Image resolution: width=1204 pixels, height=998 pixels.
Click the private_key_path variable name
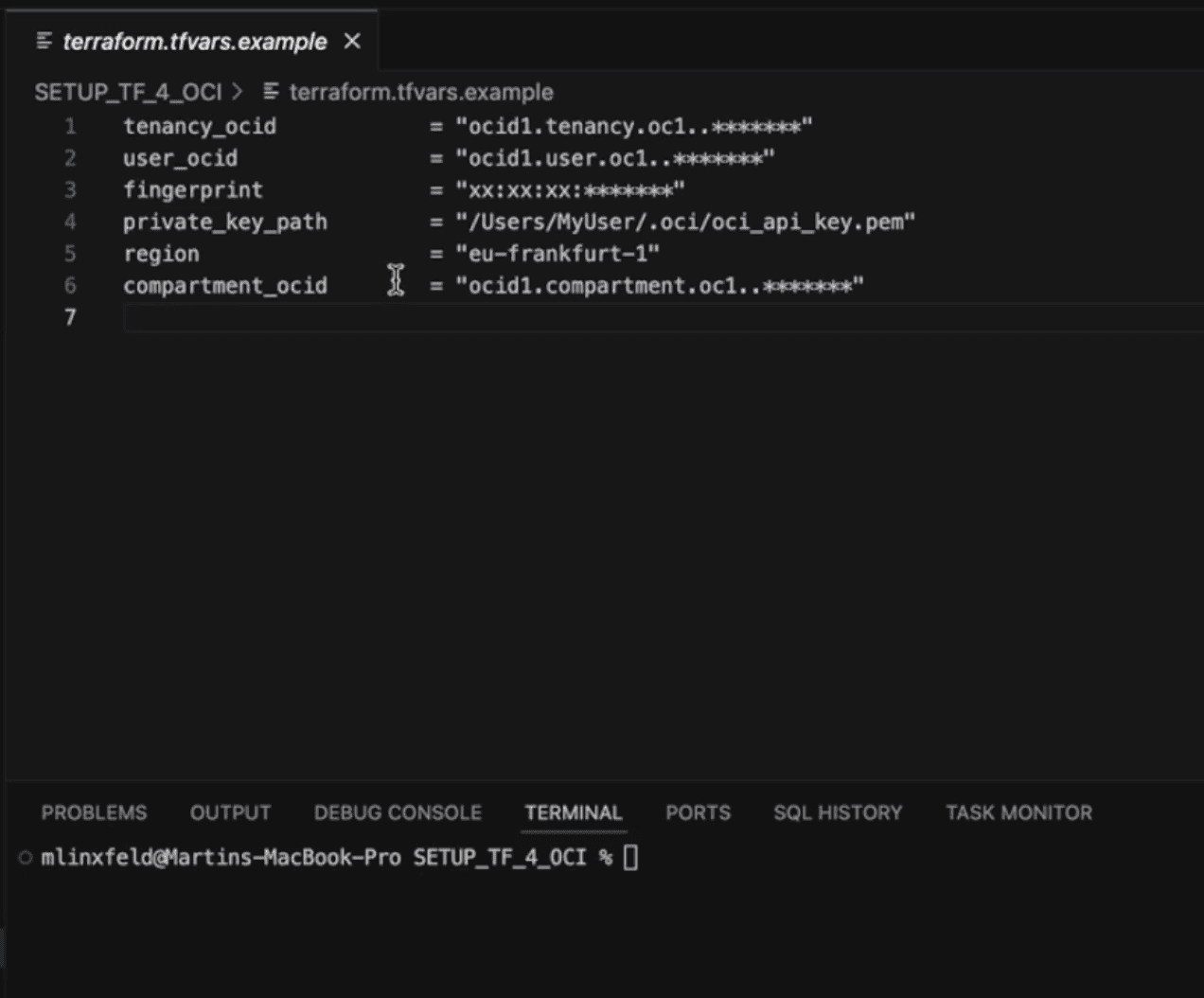click(225, 222)
